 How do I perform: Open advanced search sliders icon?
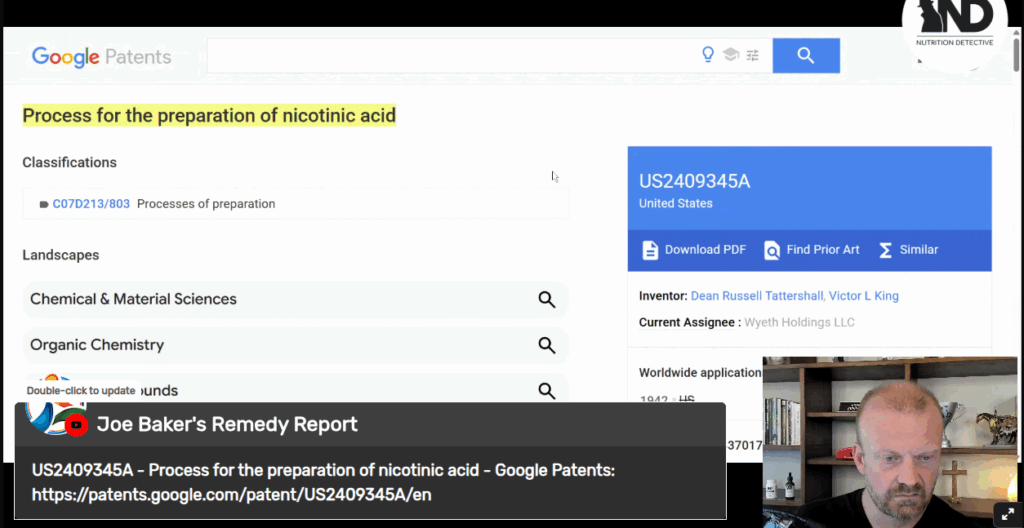(753, 56)
